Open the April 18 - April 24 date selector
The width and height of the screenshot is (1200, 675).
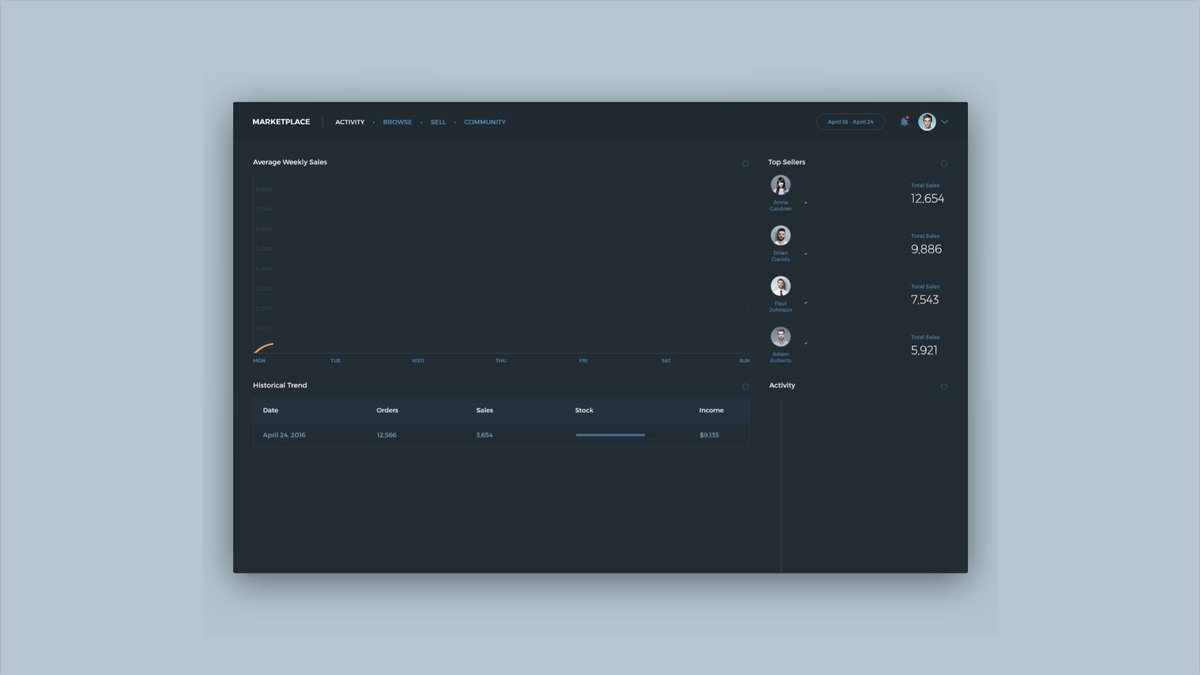click(850, 121)
